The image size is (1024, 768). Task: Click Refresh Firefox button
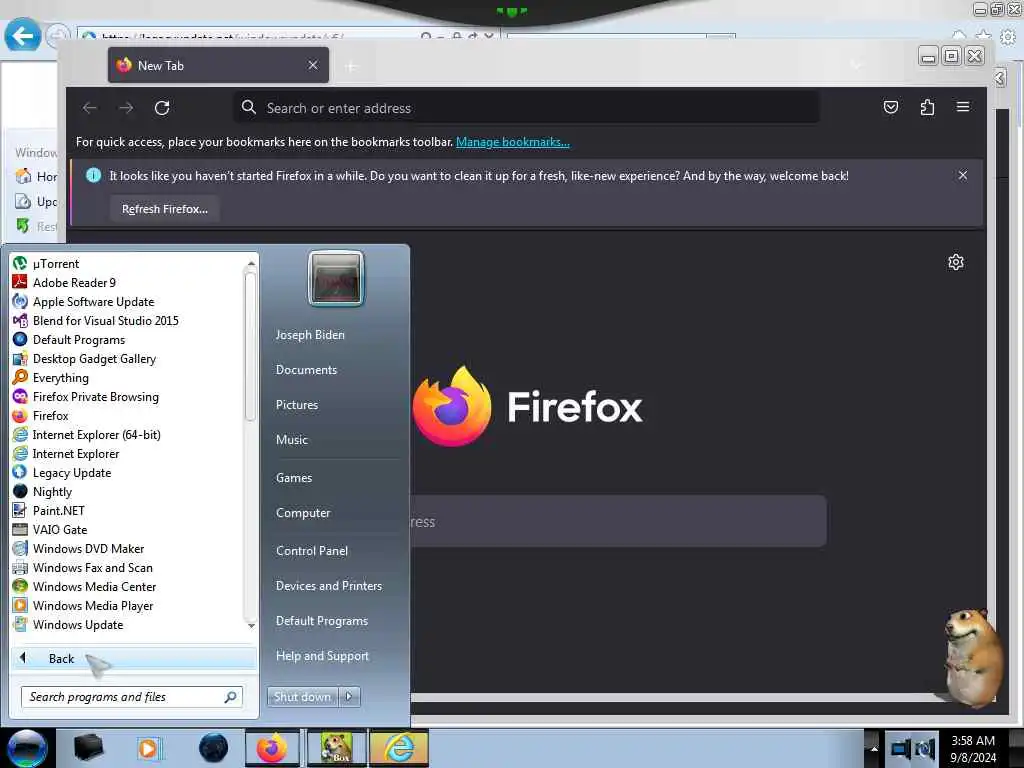point(165,209)
